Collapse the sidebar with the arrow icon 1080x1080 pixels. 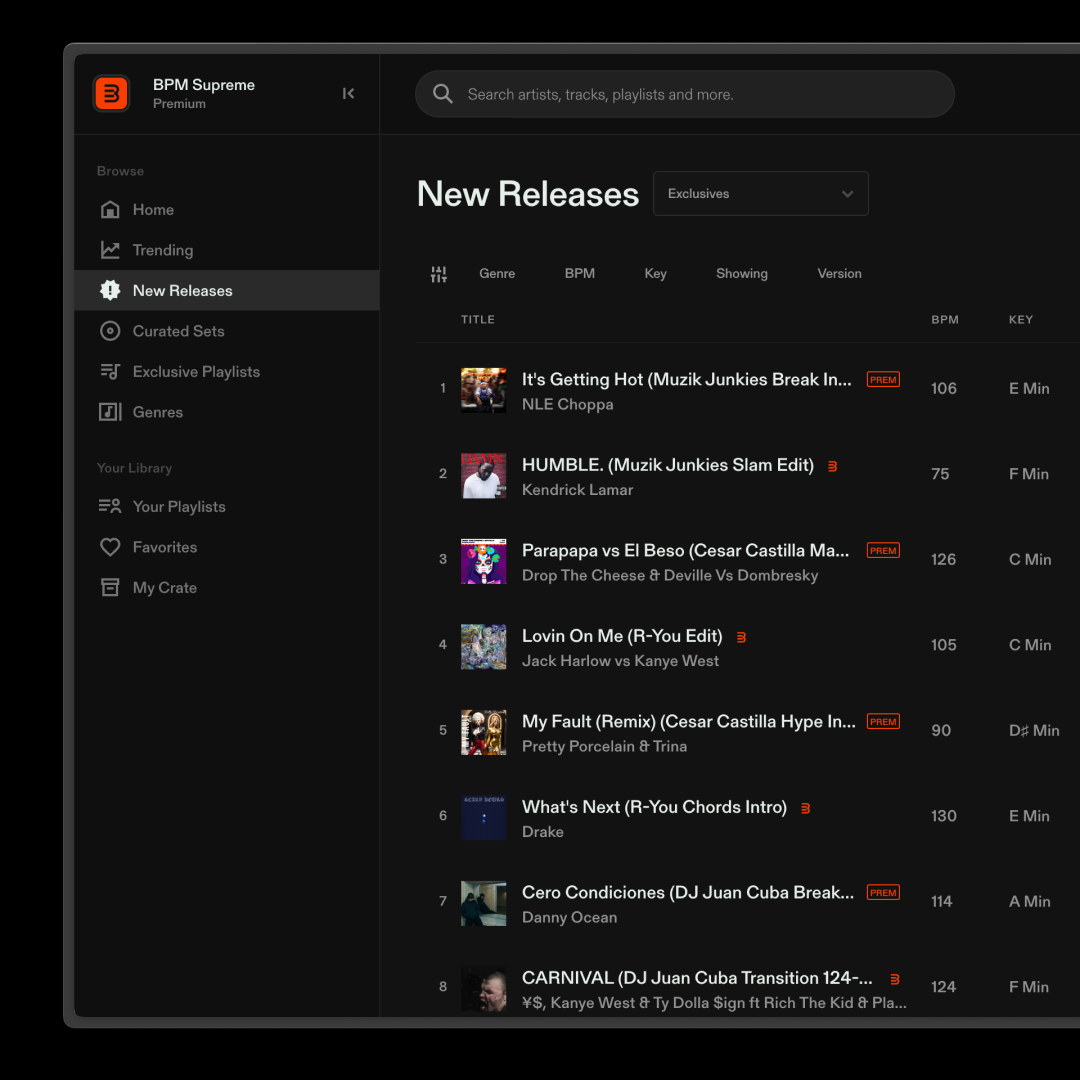[348, 93]
